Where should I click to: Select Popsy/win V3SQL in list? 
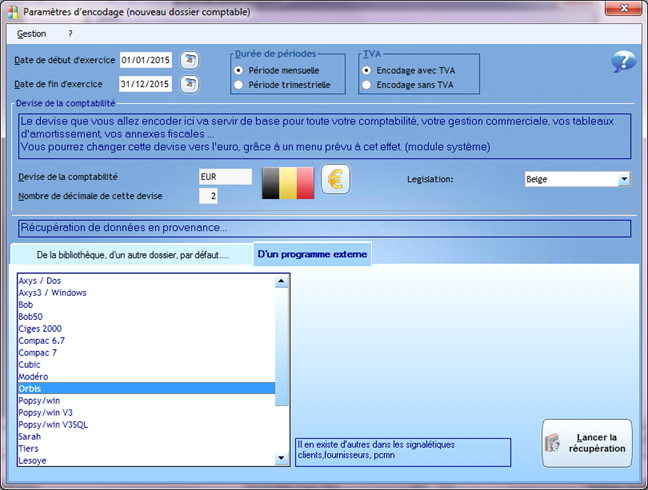coord(147,424)
